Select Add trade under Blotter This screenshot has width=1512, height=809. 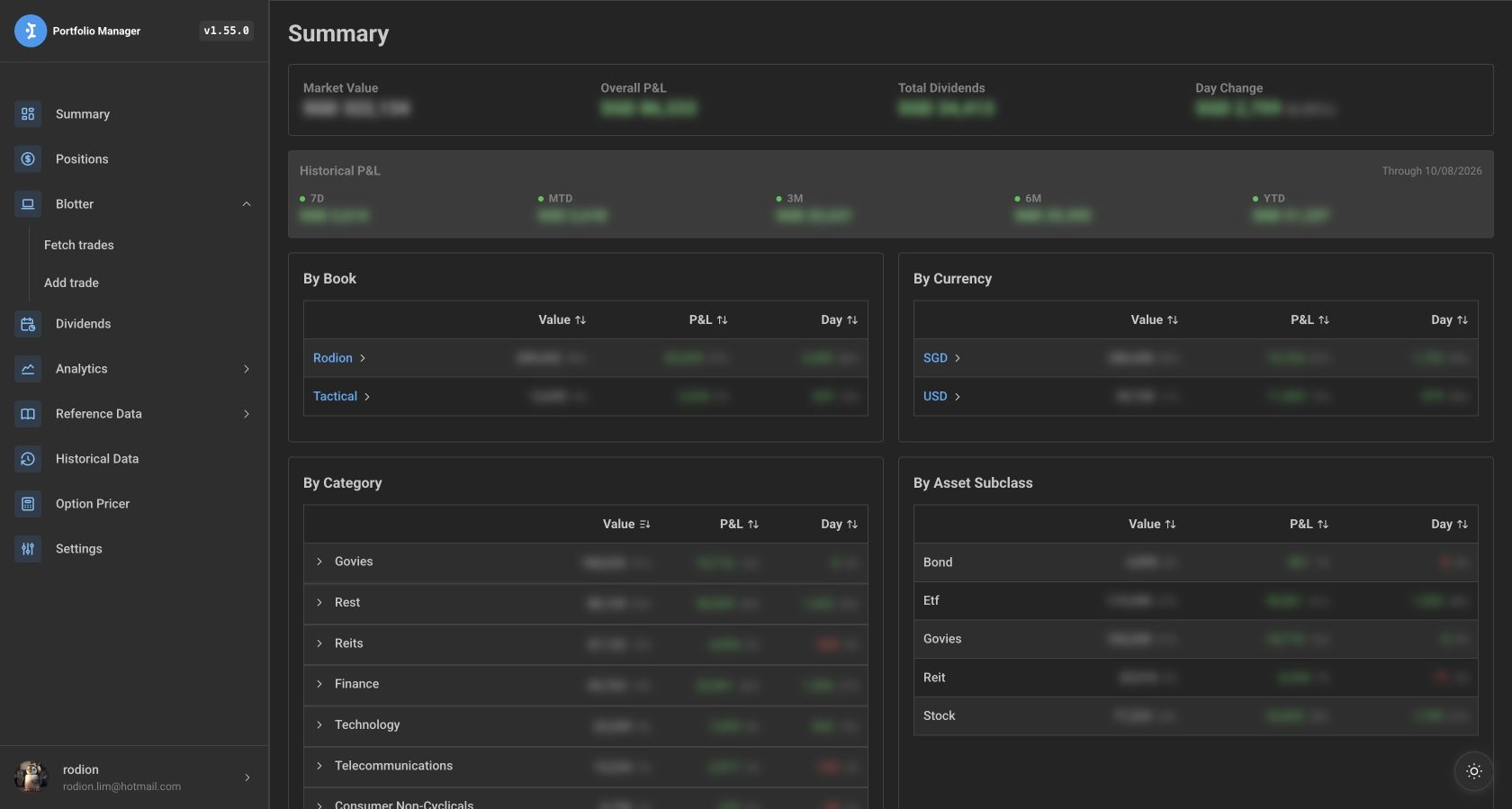(x=71, y=283)
